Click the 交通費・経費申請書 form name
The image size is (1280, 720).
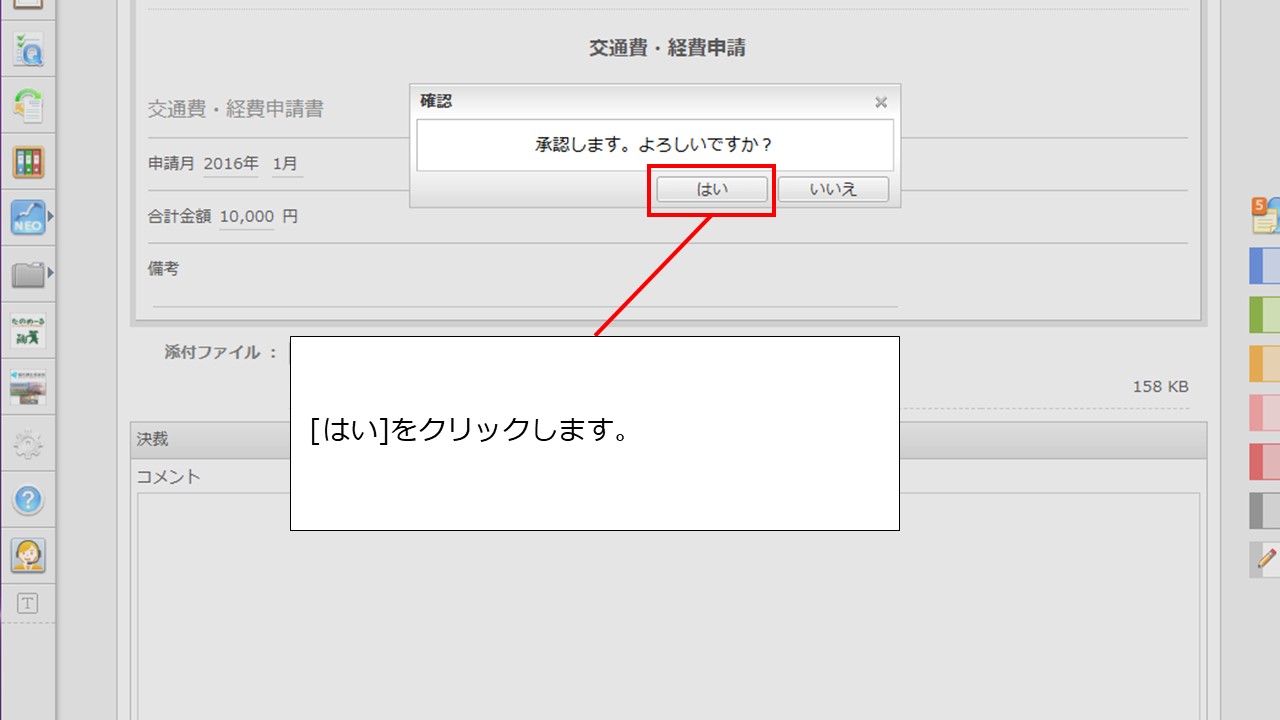[x=236, y=109]
